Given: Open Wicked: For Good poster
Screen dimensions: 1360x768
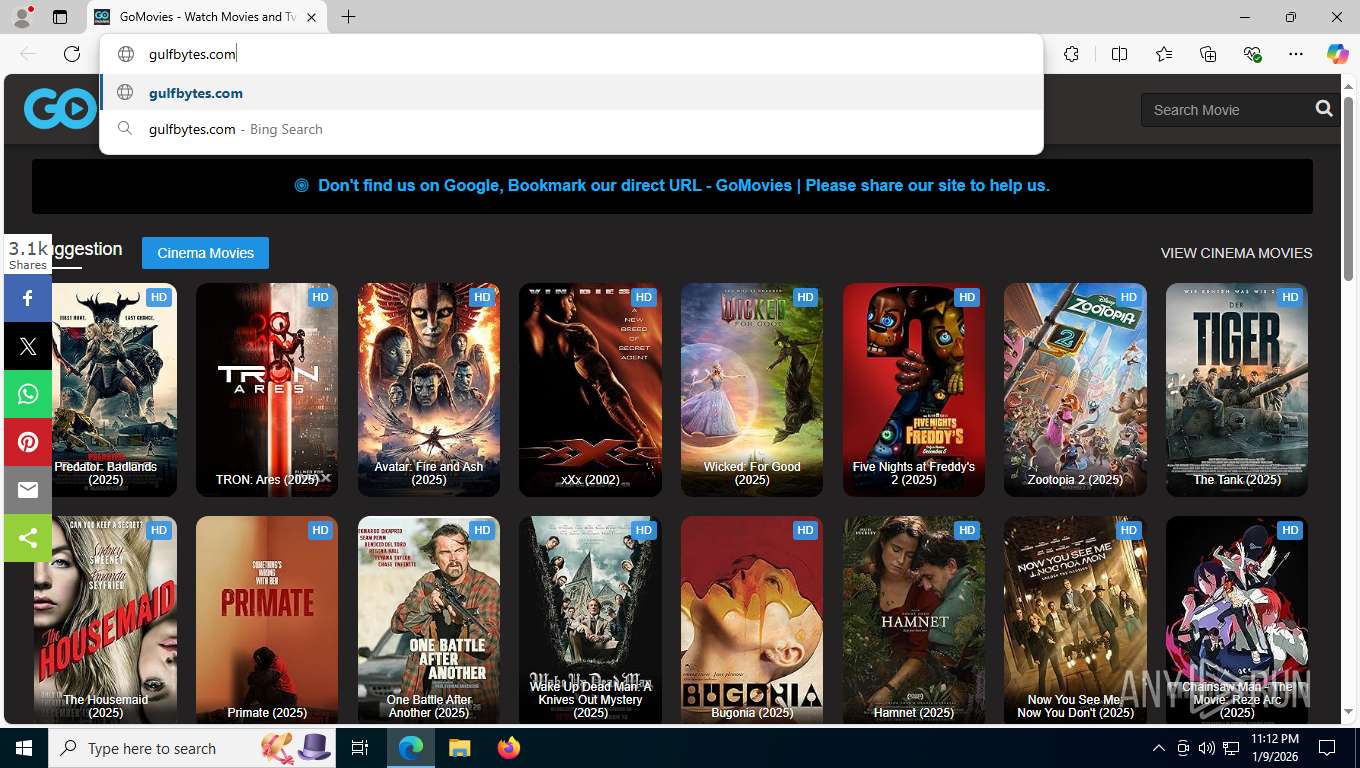Looking at the screenshot, I should click(x=752, y=390).
